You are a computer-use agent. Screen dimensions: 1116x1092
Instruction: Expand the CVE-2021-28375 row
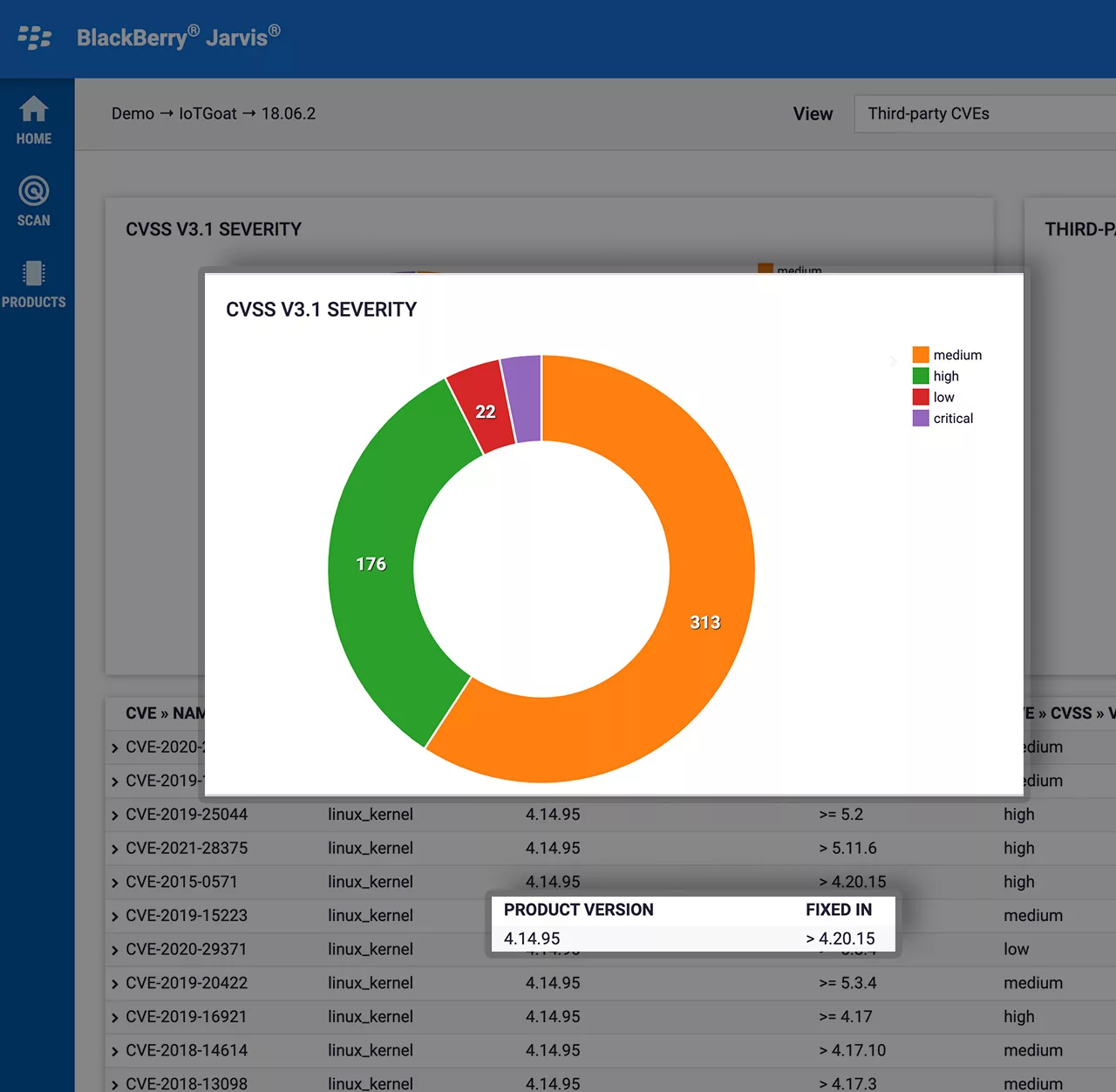115,850
